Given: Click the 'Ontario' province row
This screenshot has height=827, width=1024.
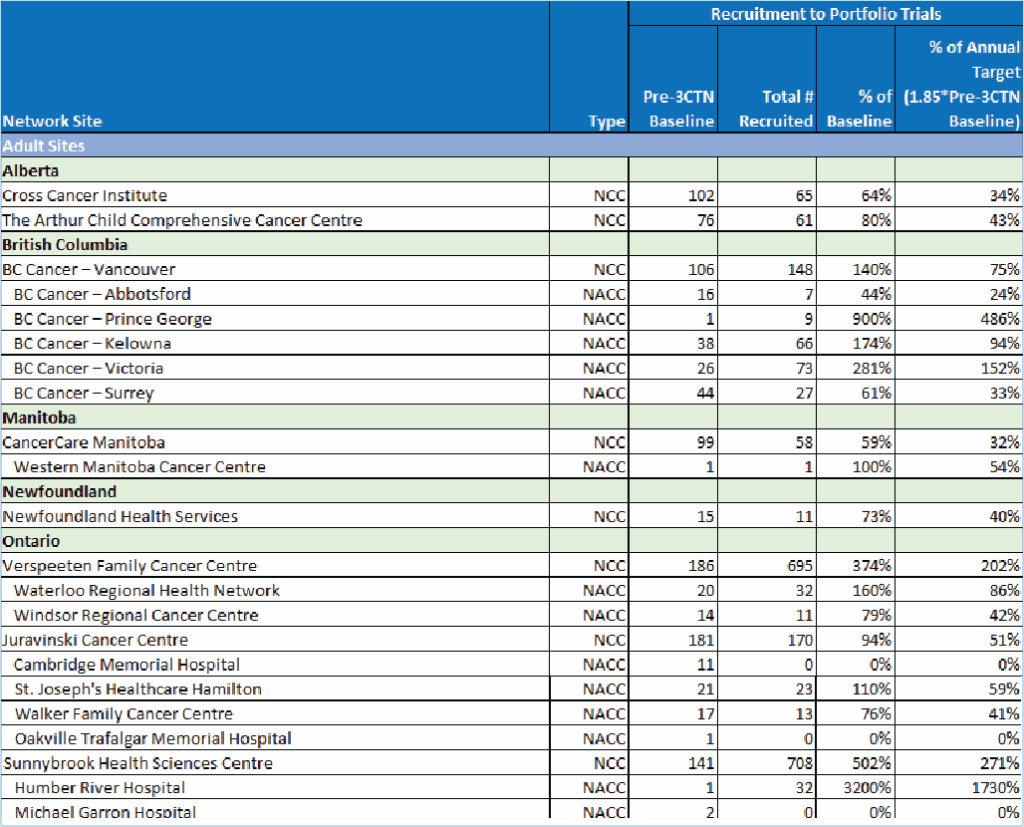Looking at the screenshot, I should point(511,540).
